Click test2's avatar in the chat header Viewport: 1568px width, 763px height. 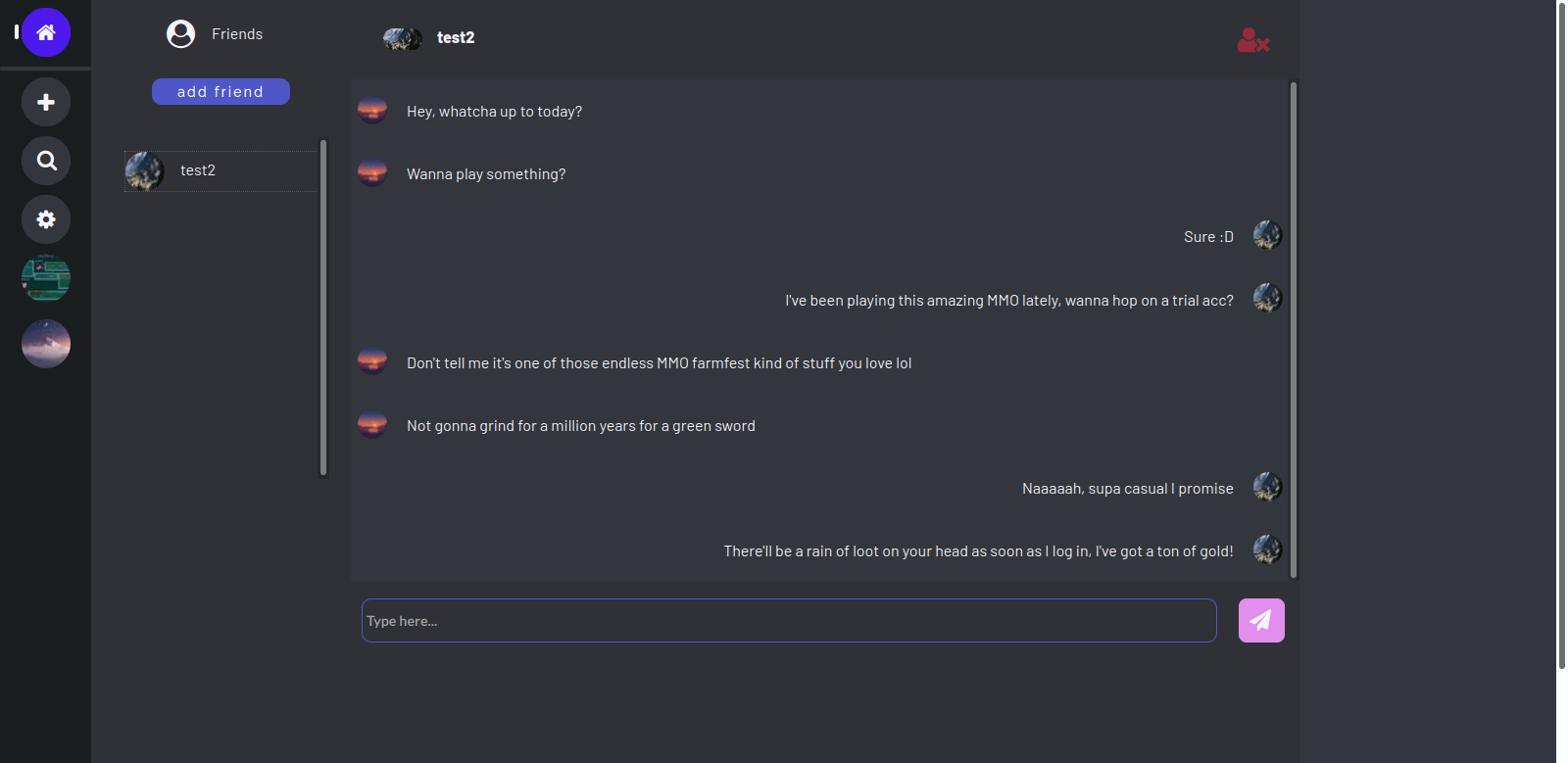403,38
